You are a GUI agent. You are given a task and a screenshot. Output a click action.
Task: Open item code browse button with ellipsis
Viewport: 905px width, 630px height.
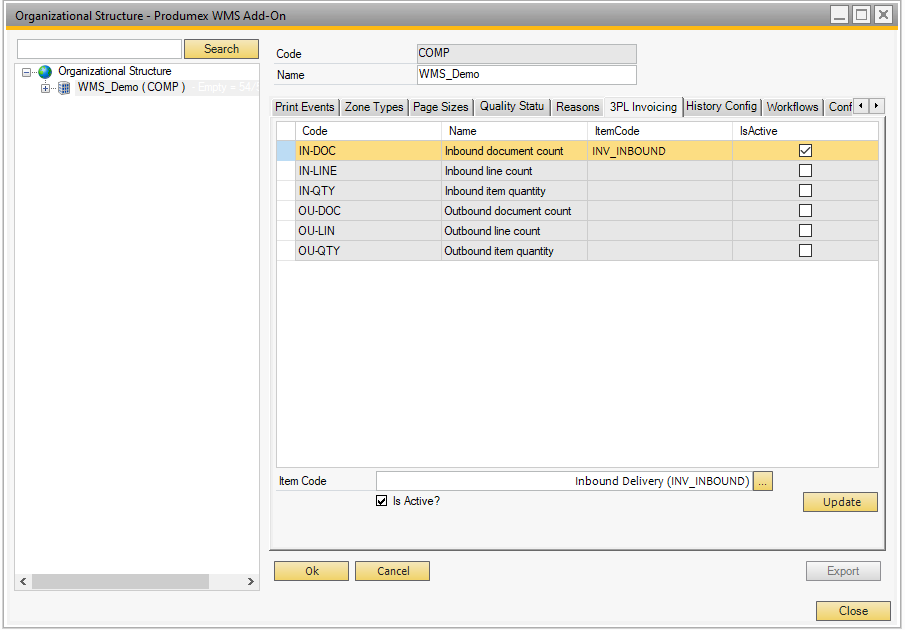pos(764,481)
